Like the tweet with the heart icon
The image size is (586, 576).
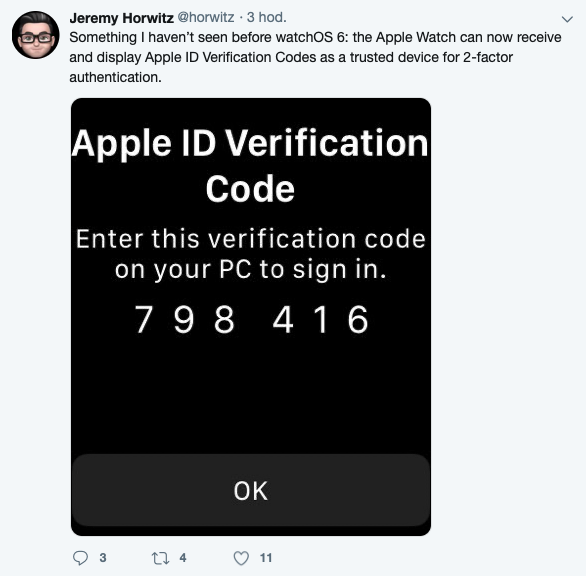coord(241,558)
